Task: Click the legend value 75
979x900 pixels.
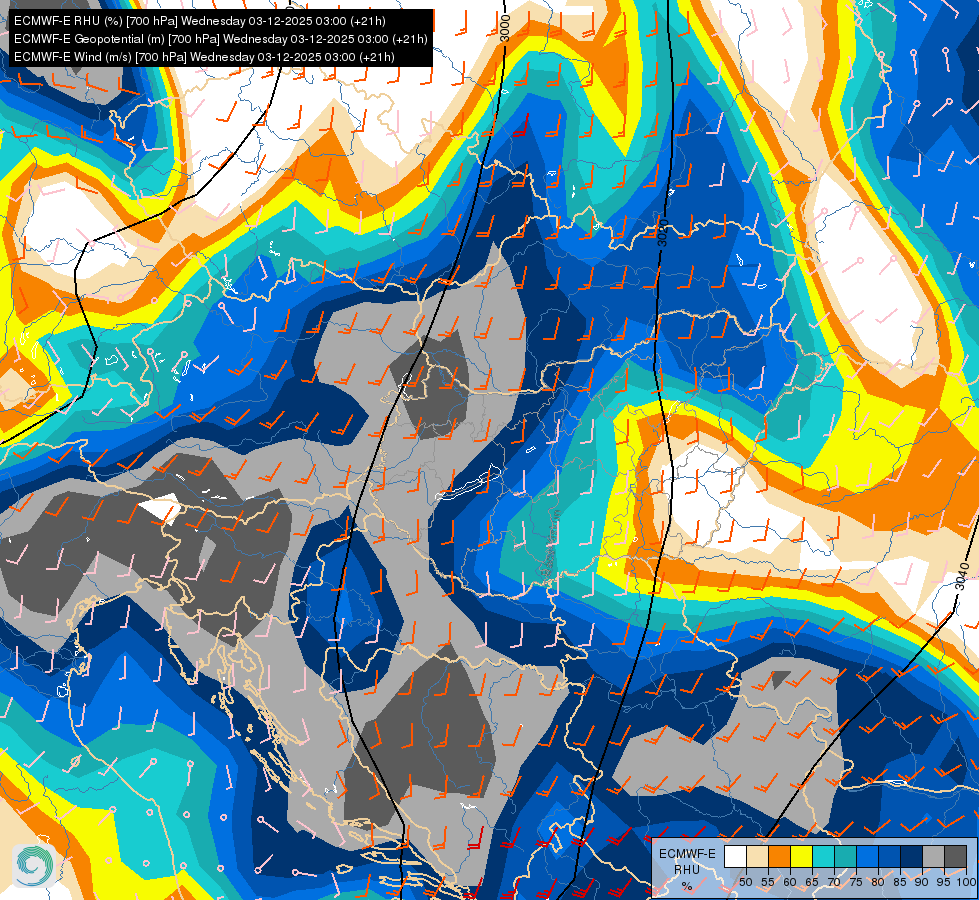Action: [857, 882]
